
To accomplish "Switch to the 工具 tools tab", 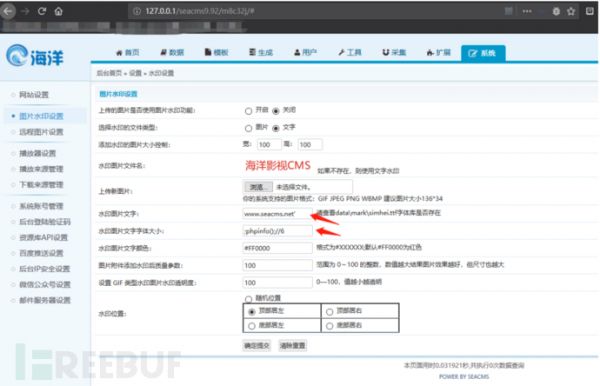I will (350, 52).
